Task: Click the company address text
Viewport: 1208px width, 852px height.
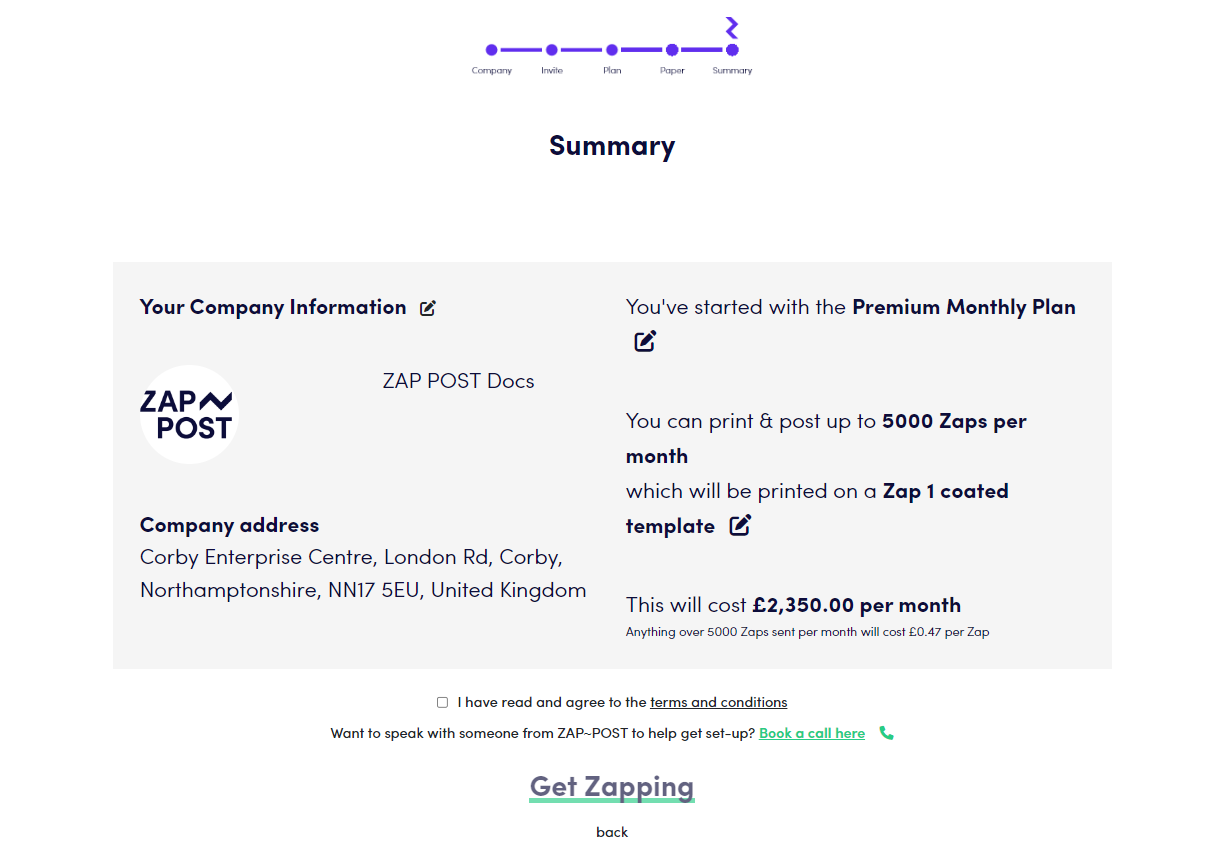Action: (362, 573)
